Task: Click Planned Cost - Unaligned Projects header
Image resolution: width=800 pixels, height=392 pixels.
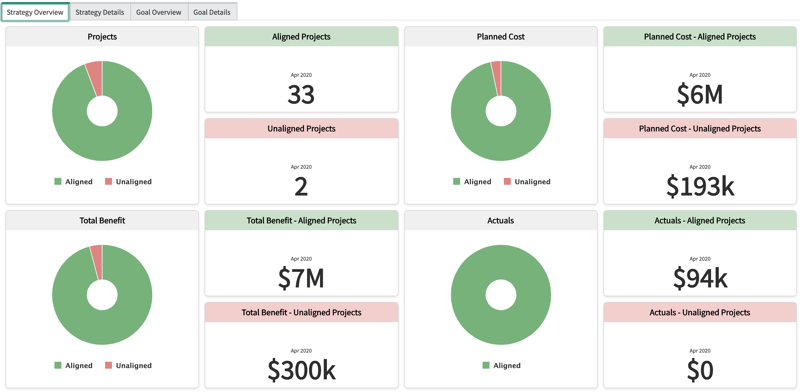Action: click(699, 129)
